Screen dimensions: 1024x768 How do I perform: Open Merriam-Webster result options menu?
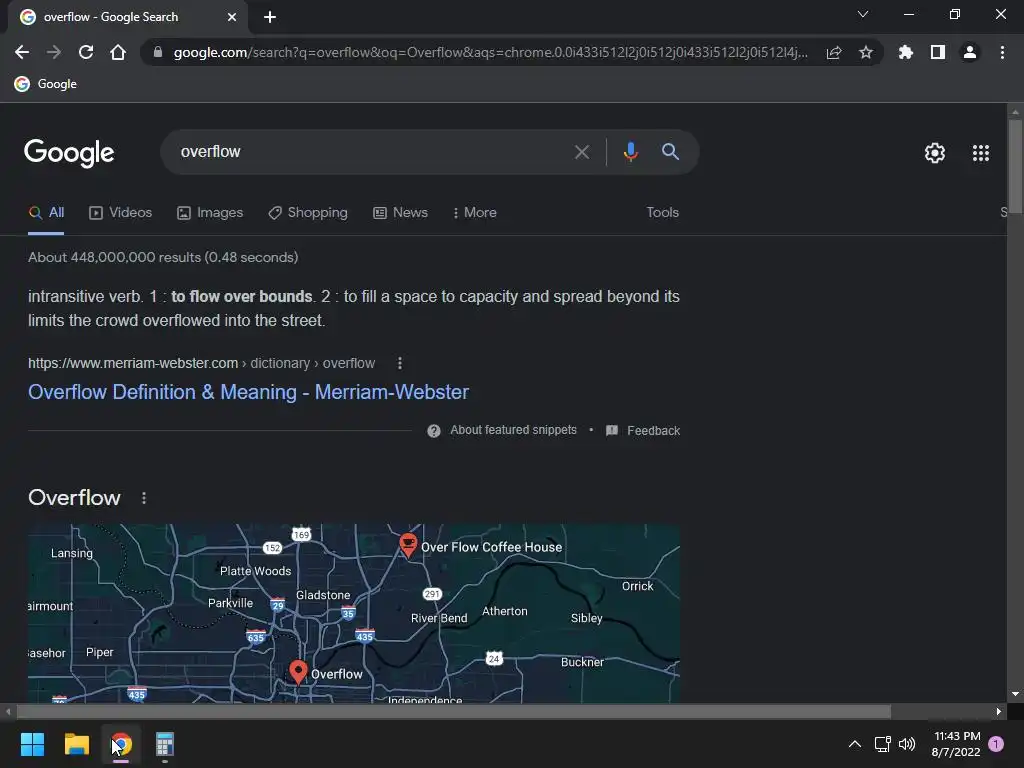tap(400, 363)
